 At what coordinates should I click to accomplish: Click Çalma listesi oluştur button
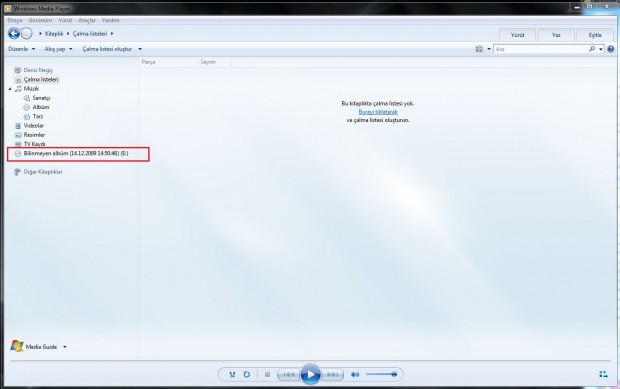(x=107, y=49)
